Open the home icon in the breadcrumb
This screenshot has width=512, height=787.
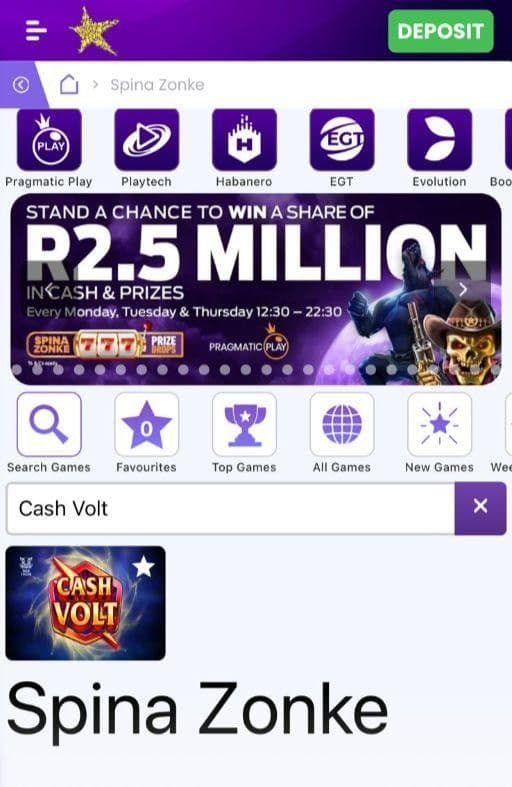click(x=69, y=84)
